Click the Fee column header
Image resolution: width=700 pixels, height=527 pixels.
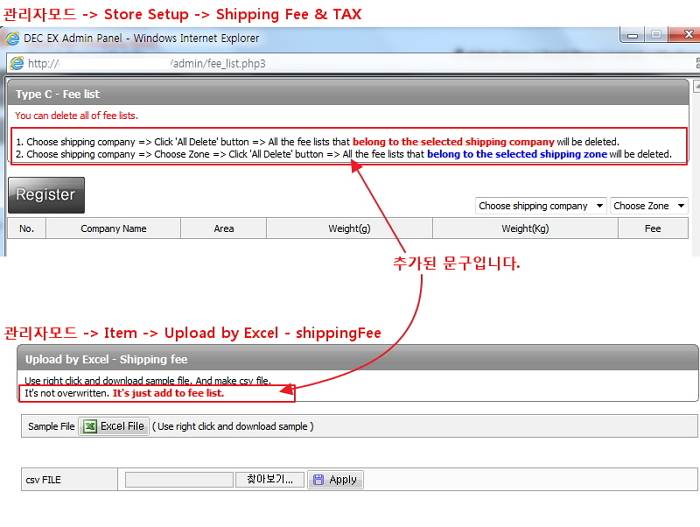click(652, 229)
